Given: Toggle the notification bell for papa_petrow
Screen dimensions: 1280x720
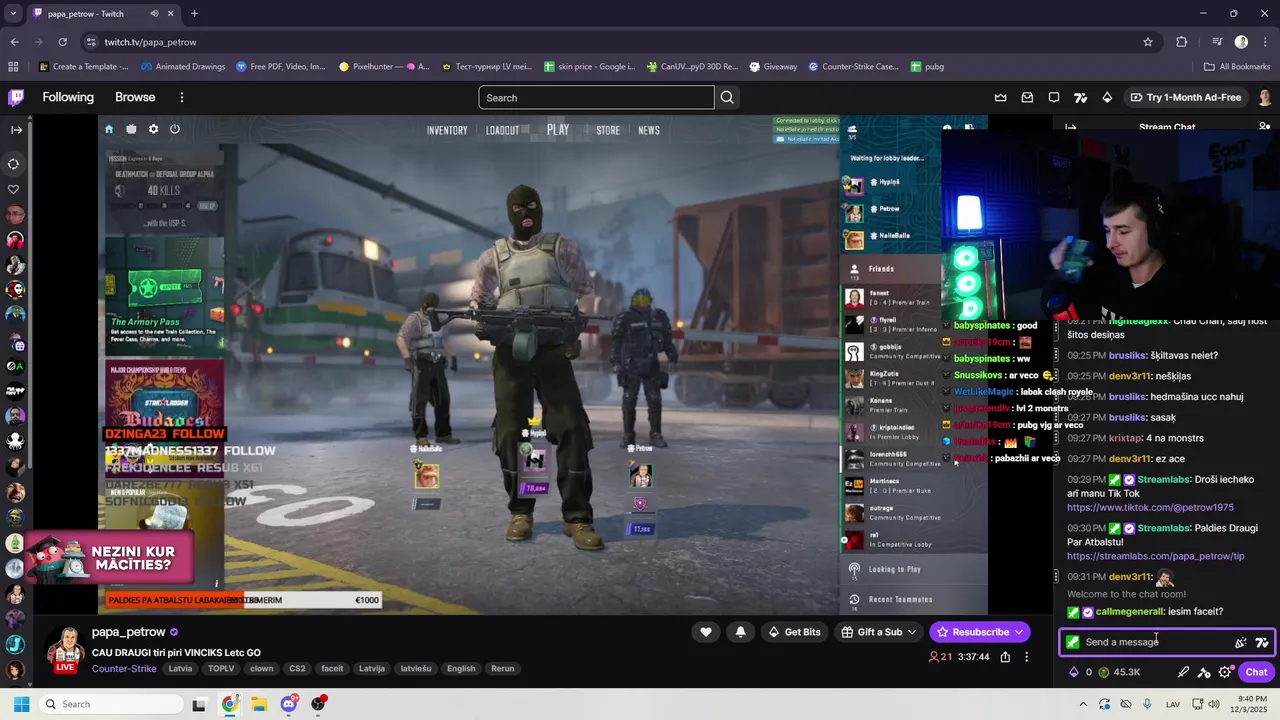Looking at the screenshot, I should 740,632.
